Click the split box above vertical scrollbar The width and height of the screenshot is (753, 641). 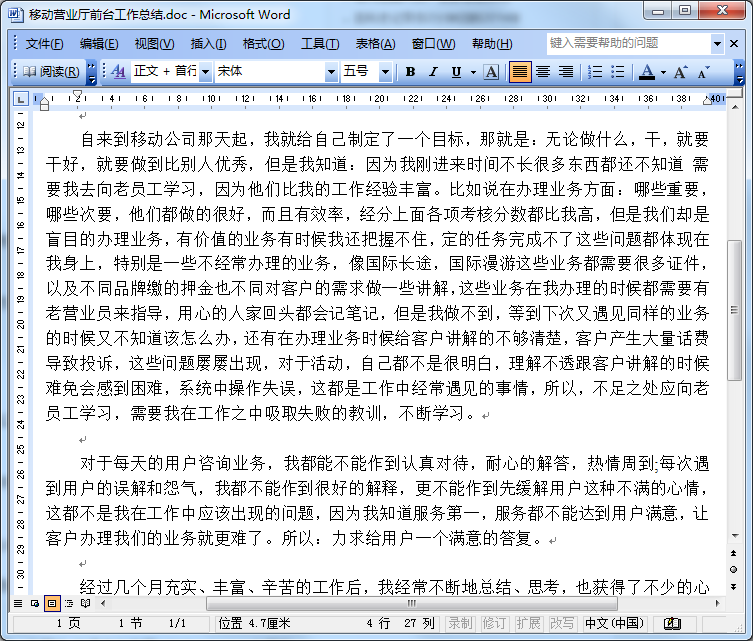point(735,93)
